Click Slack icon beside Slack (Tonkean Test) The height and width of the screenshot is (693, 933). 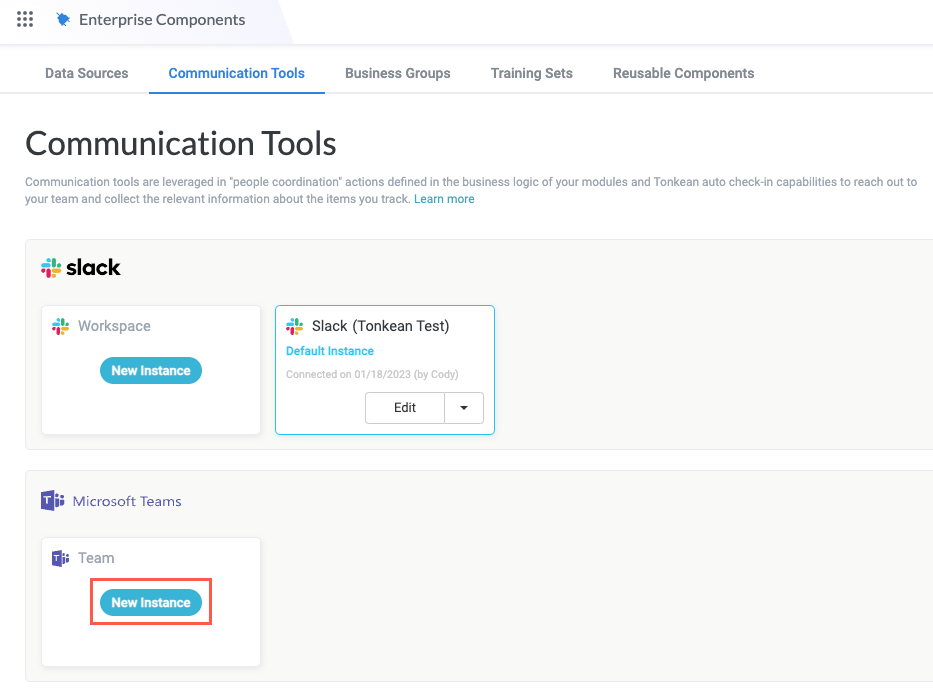pos(295,326)
